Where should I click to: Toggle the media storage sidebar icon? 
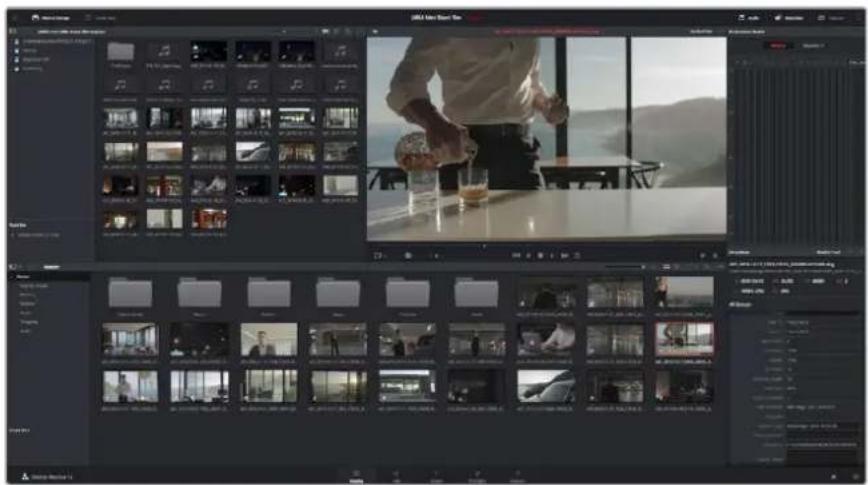click(12, 32)
